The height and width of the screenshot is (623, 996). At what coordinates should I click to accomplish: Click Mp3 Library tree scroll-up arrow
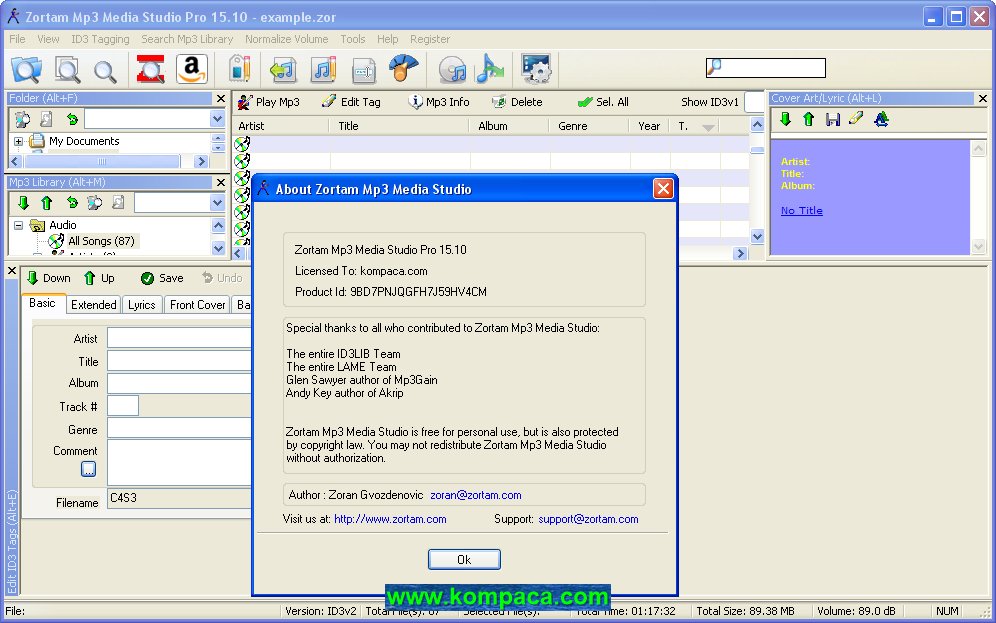pos(218,225)
